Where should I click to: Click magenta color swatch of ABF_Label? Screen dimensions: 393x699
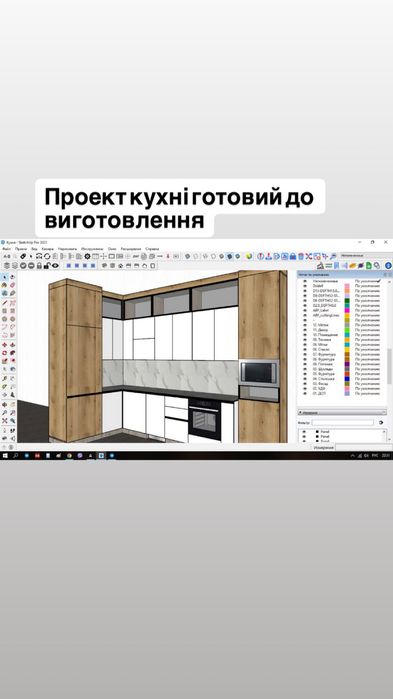[347, 310]
